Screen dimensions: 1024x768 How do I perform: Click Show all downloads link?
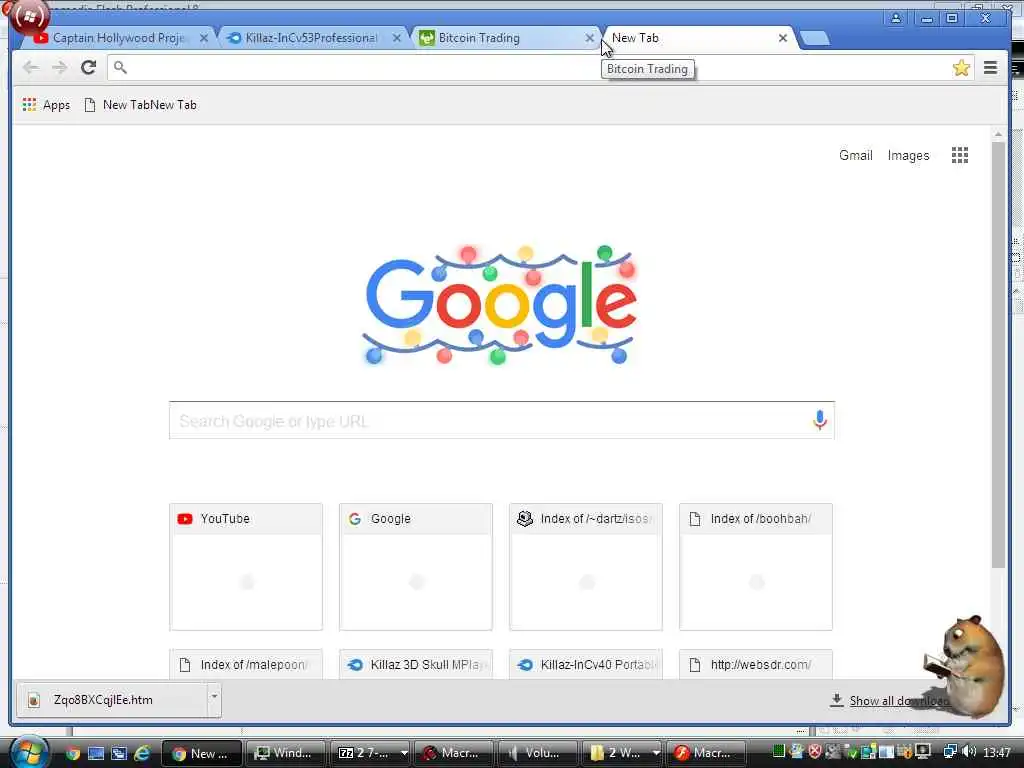pos(899,701)
